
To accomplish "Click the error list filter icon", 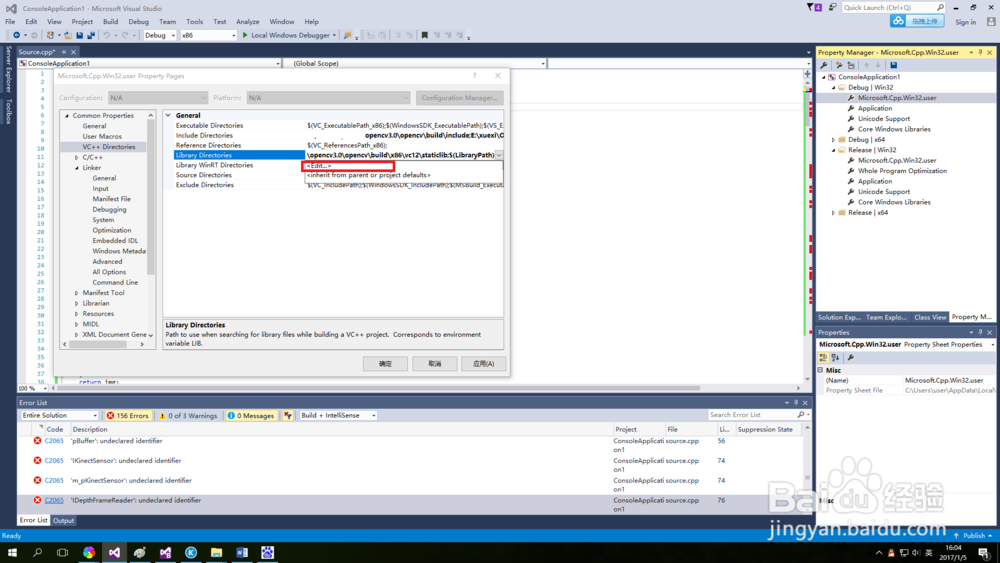I will 288,416.
